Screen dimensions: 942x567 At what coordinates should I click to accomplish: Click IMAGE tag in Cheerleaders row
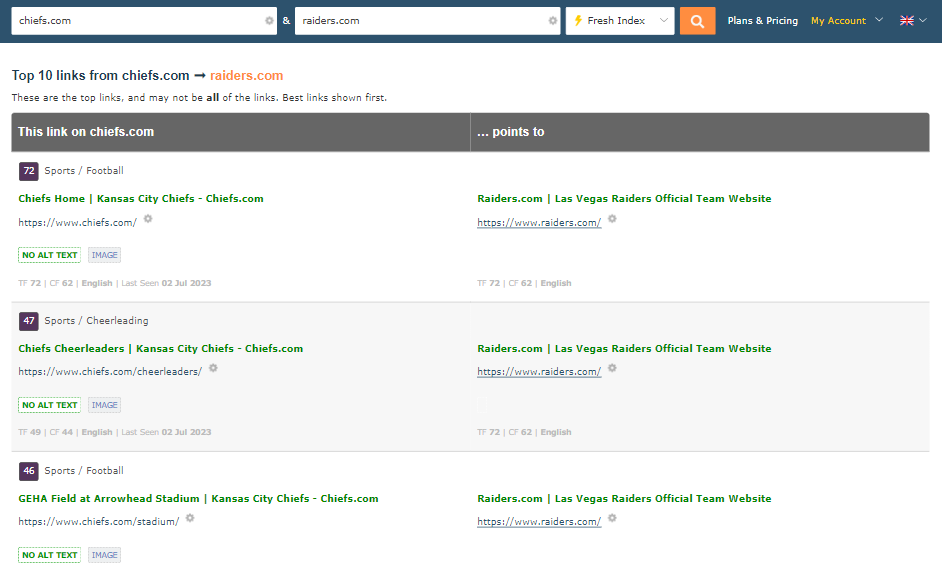coord(105,405)
